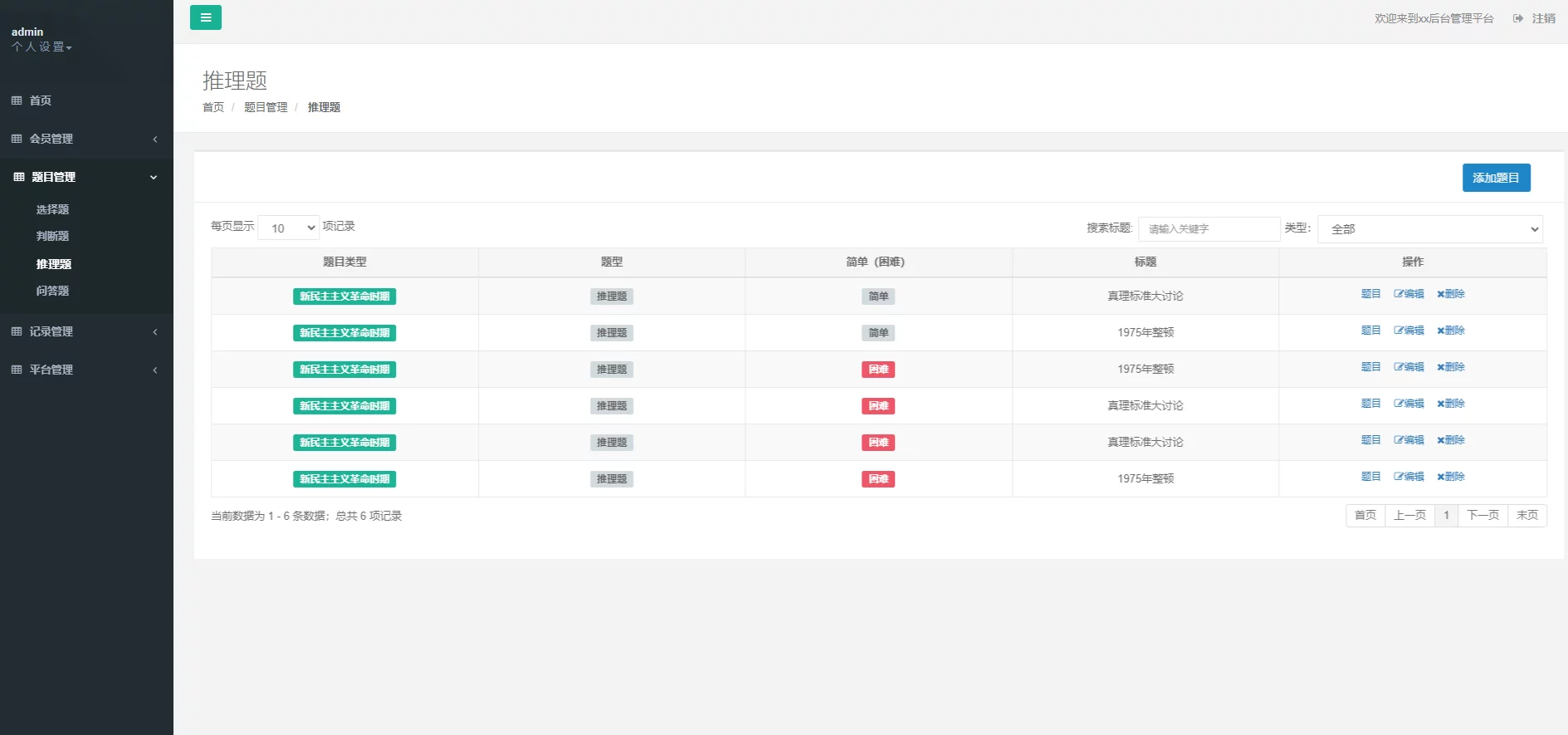Click the 删除 delete icon in last row
This screenshot has height=735, width=1568.
coord(1441,477)
